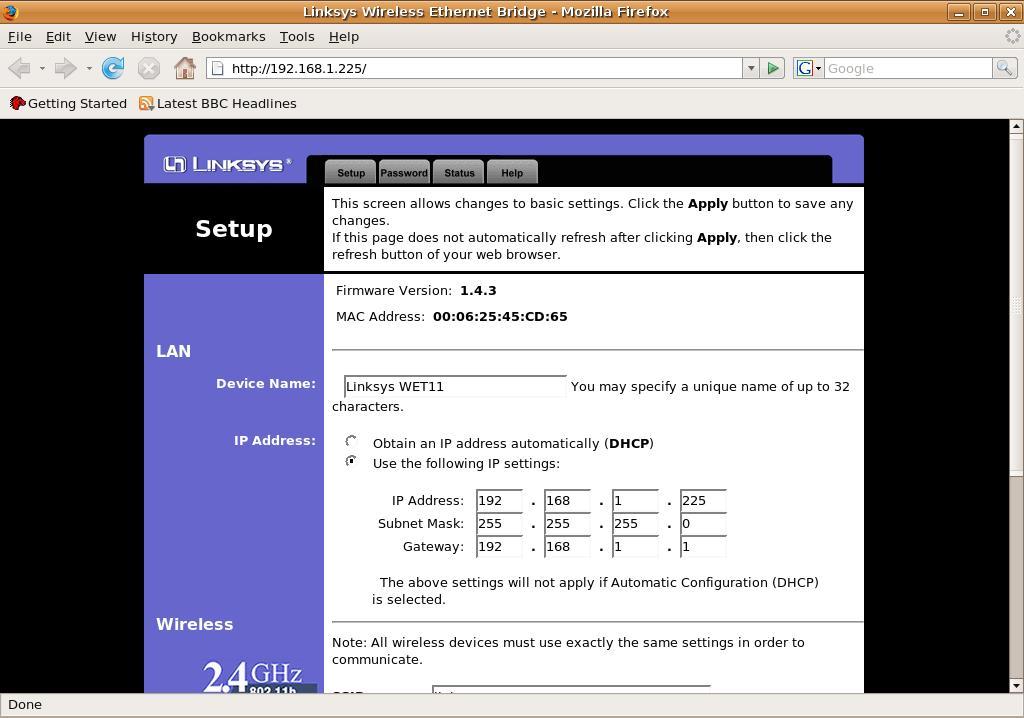Switch to the Status tab
This screenshot has height=718, width=1024.
459,172
